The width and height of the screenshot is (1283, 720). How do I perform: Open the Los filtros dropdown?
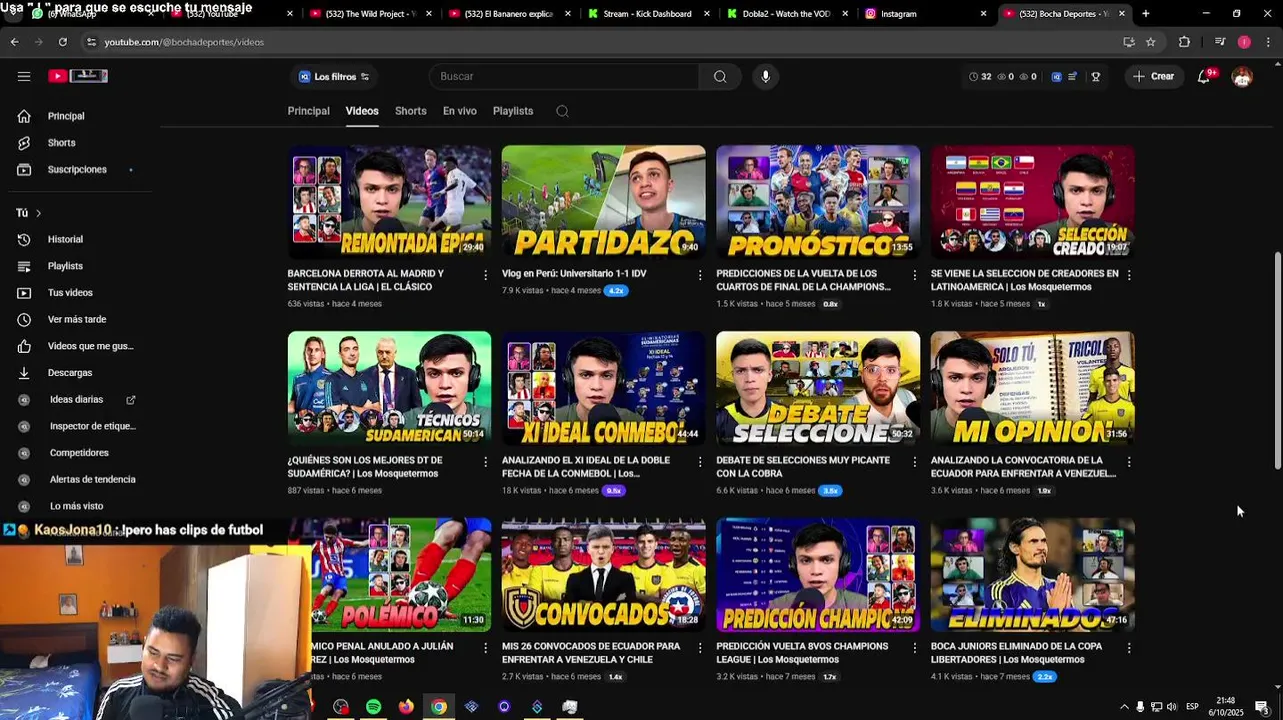point(334,77)
